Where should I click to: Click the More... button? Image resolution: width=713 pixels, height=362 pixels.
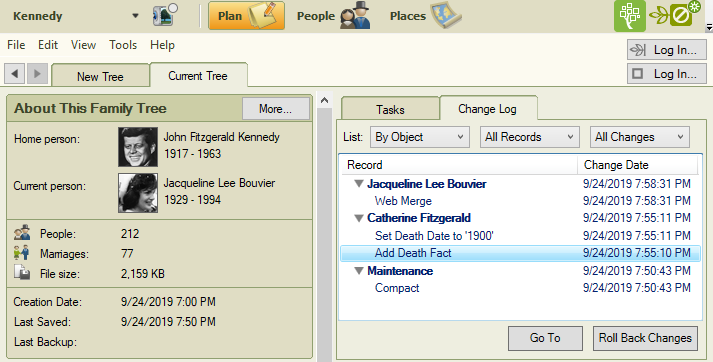pyautogui.click(x=276, y=109)
